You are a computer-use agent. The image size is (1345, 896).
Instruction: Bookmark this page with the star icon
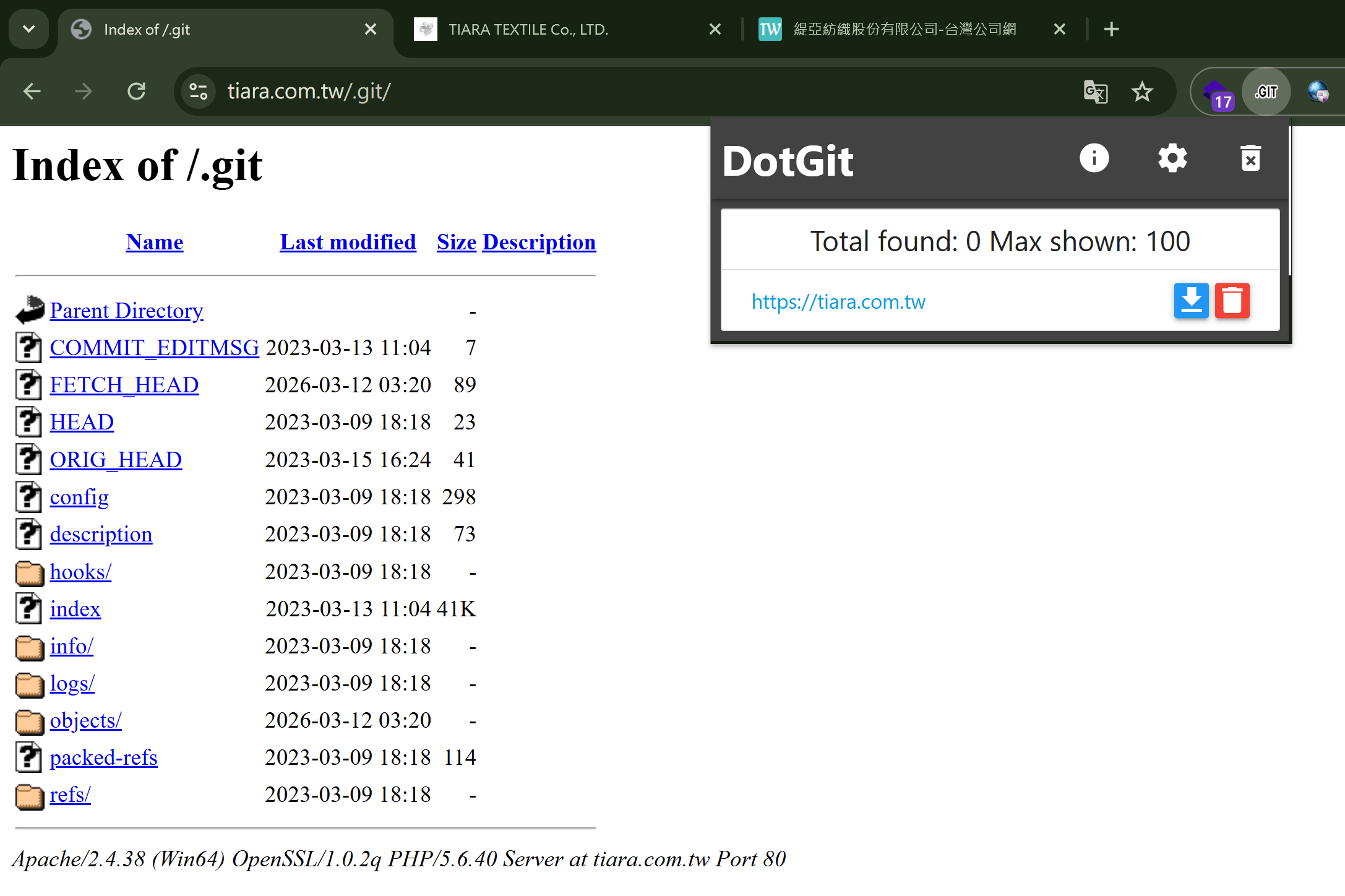pyautogui.click(x=1142, y=92)
